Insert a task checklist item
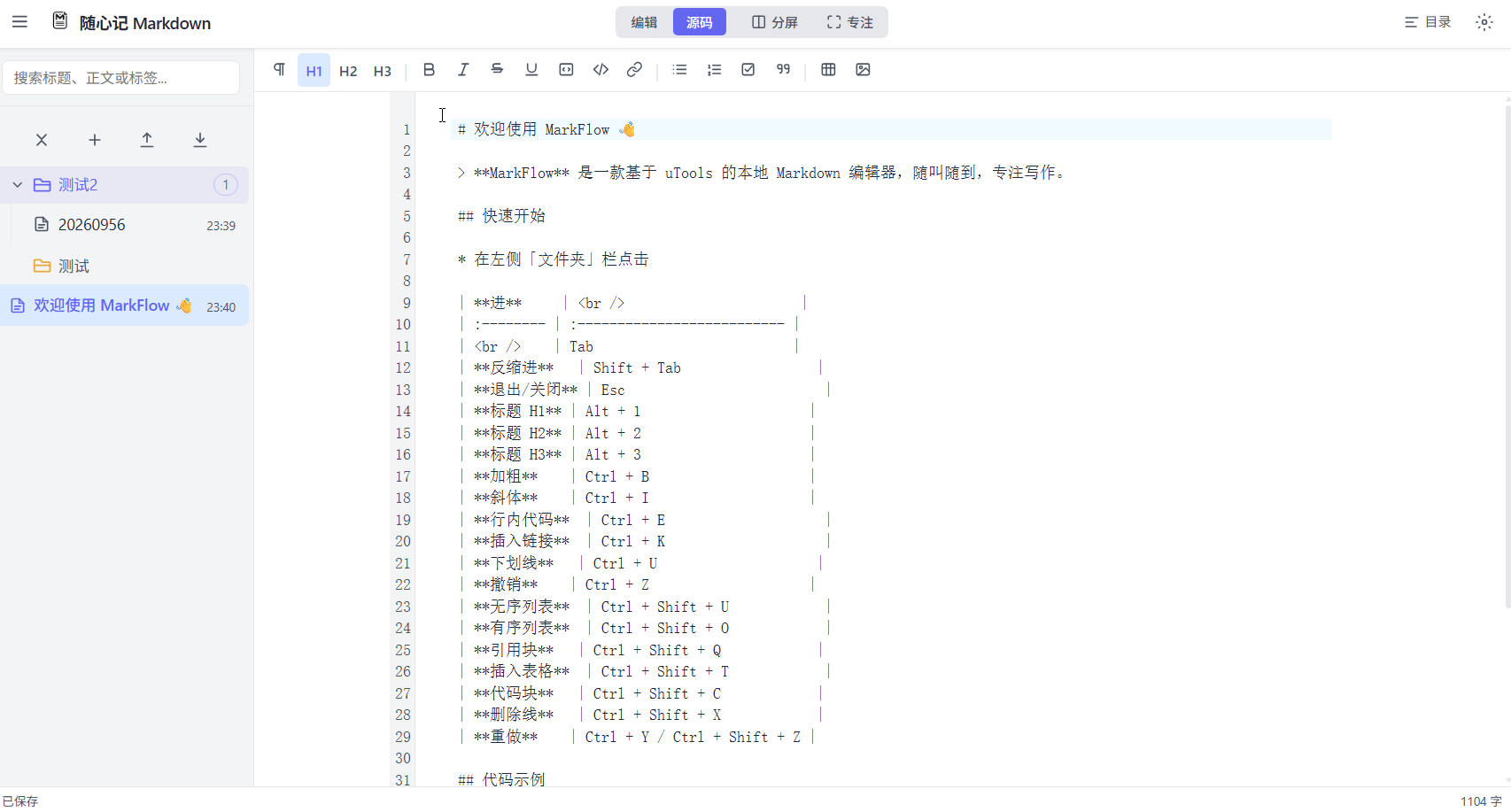The image size is (1511, 812). tap(748, 70)
